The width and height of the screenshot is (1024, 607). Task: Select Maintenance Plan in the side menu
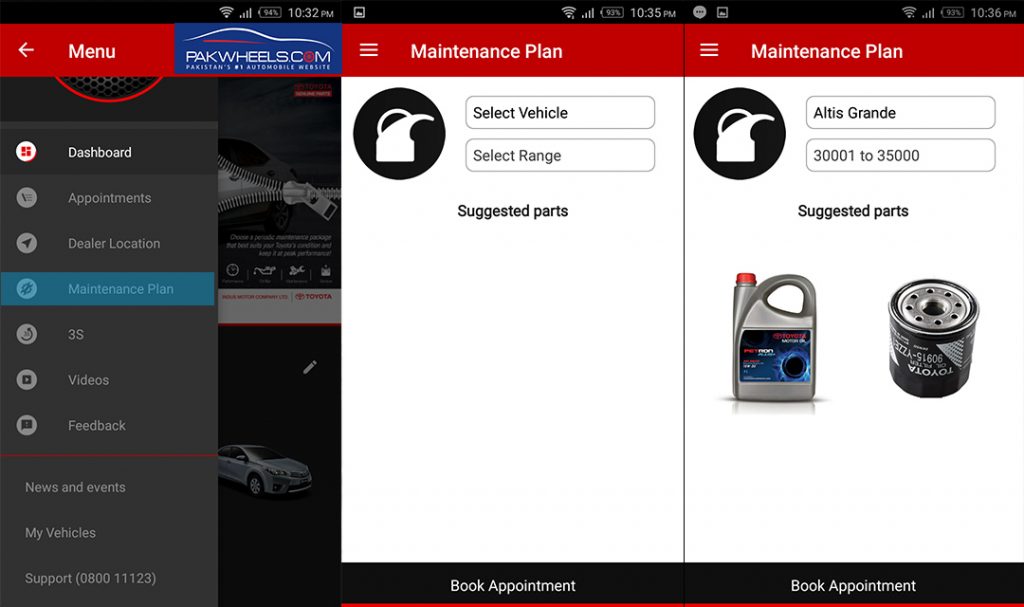click(x=108, y=289)
